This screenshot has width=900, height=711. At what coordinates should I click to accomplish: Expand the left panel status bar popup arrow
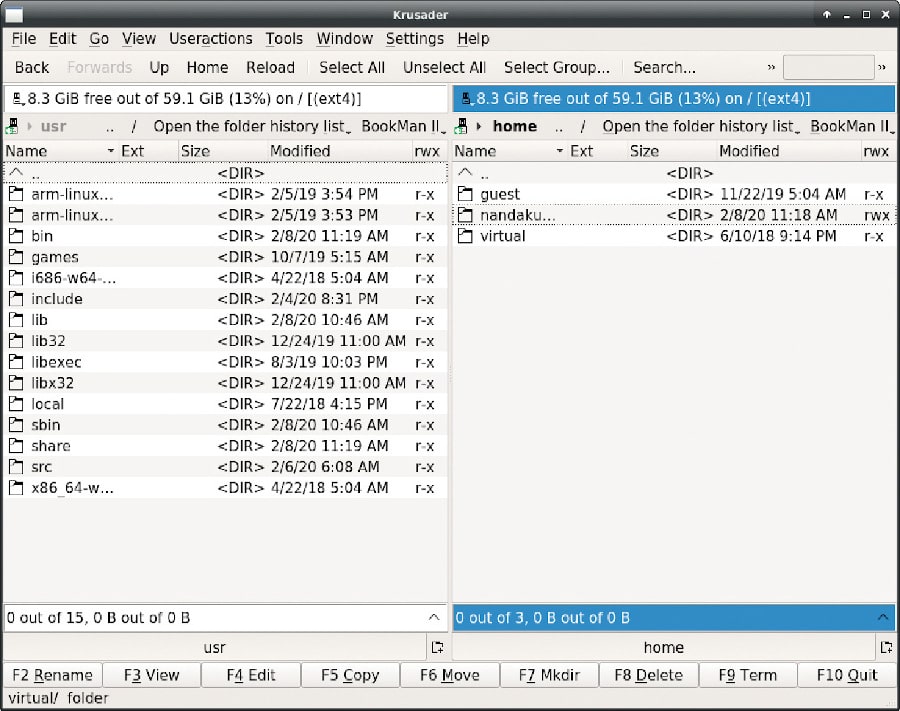point(433,617)
